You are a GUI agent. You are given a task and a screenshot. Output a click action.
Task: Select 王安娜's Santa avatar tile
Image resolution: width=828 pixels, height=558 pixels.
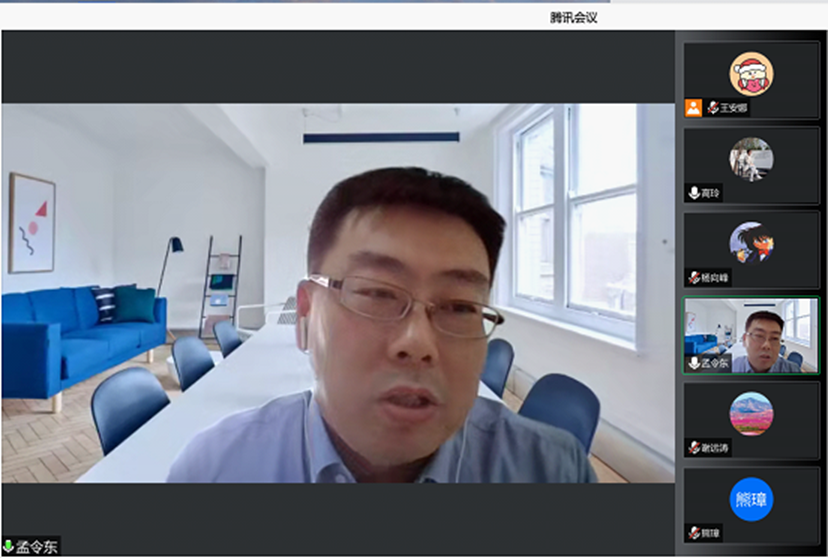pyautogui.click(x=750, y=73)
